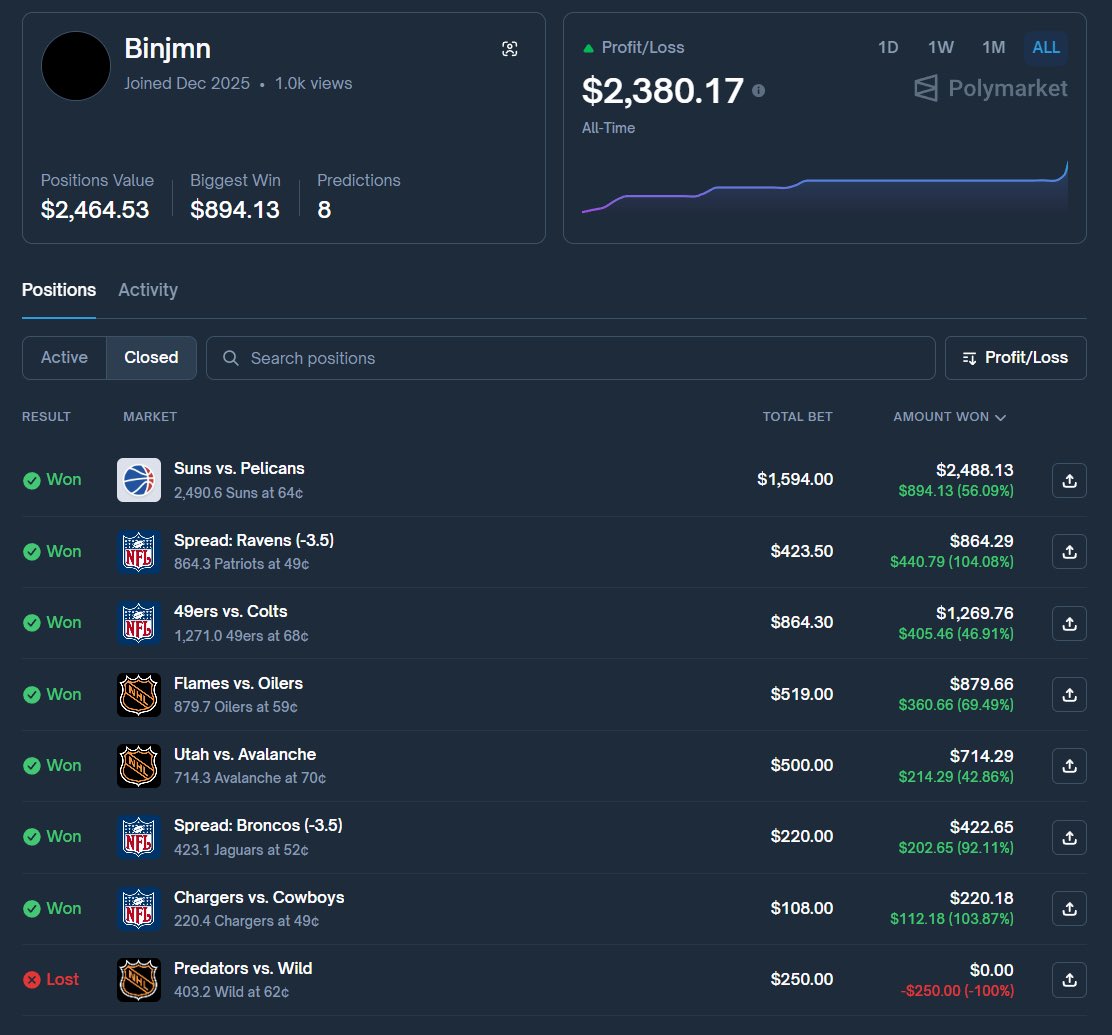Click the basketball icon for Suns vs. Pelicans
The width and height of the screenshot is (1112, 1035).
(139, 480)
